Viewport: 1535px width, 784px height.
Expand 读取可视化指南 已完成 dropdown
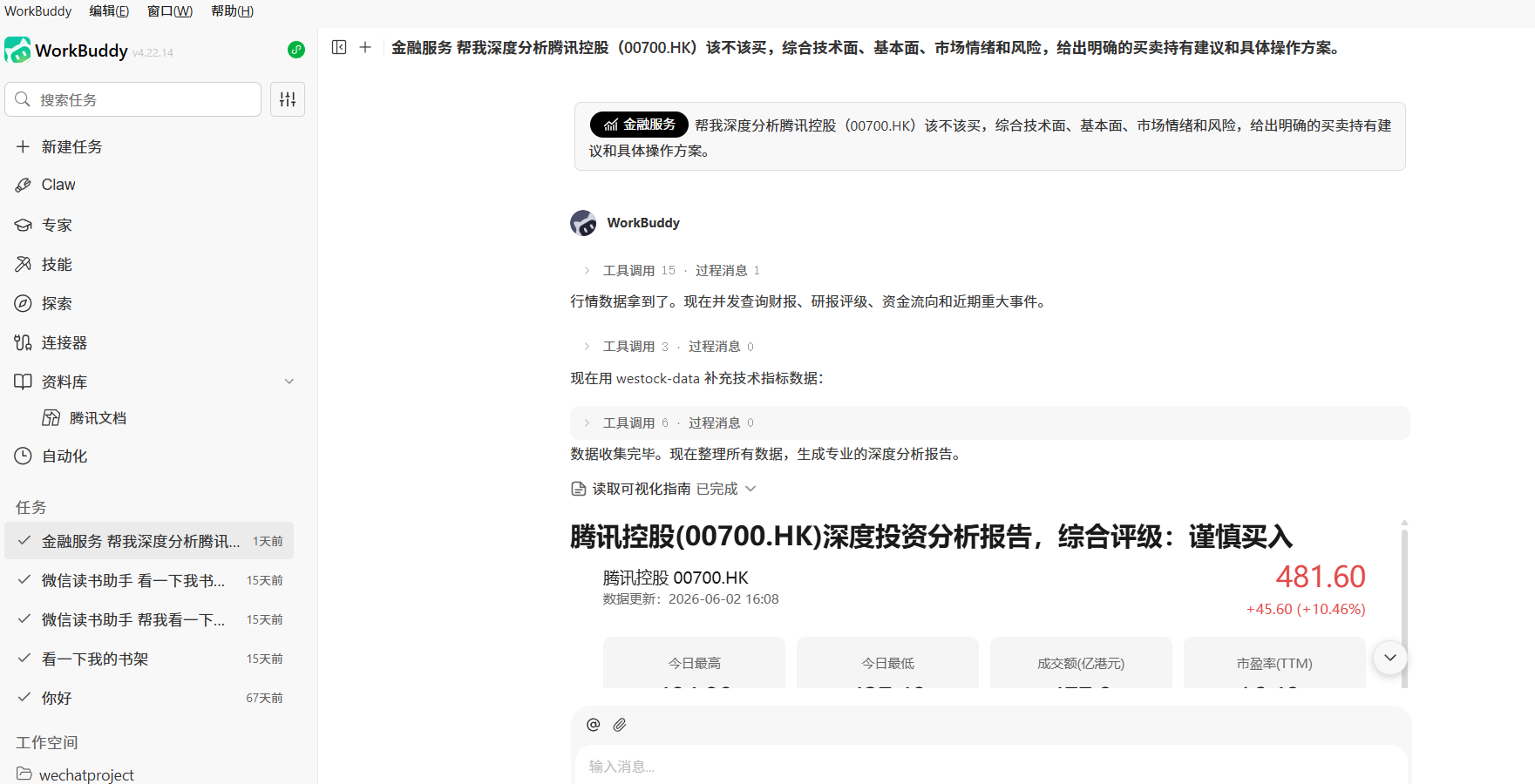pyautogui.click(x=751, y=489)
